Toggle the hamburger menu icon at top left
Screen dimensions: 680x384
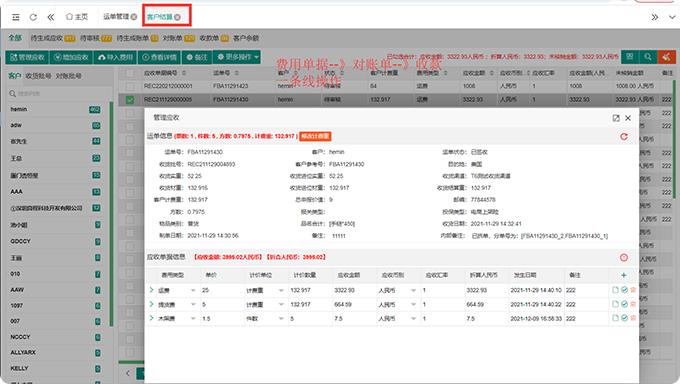point(16,17)
